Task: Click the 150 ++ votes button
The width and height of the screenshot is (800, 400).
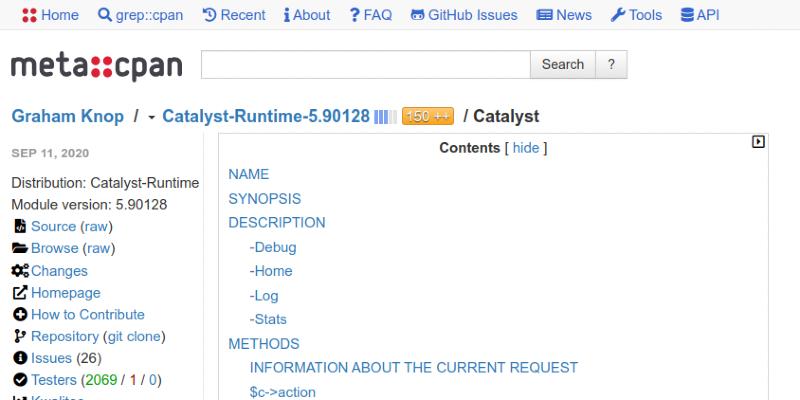Action: click(x=428, y=116)
